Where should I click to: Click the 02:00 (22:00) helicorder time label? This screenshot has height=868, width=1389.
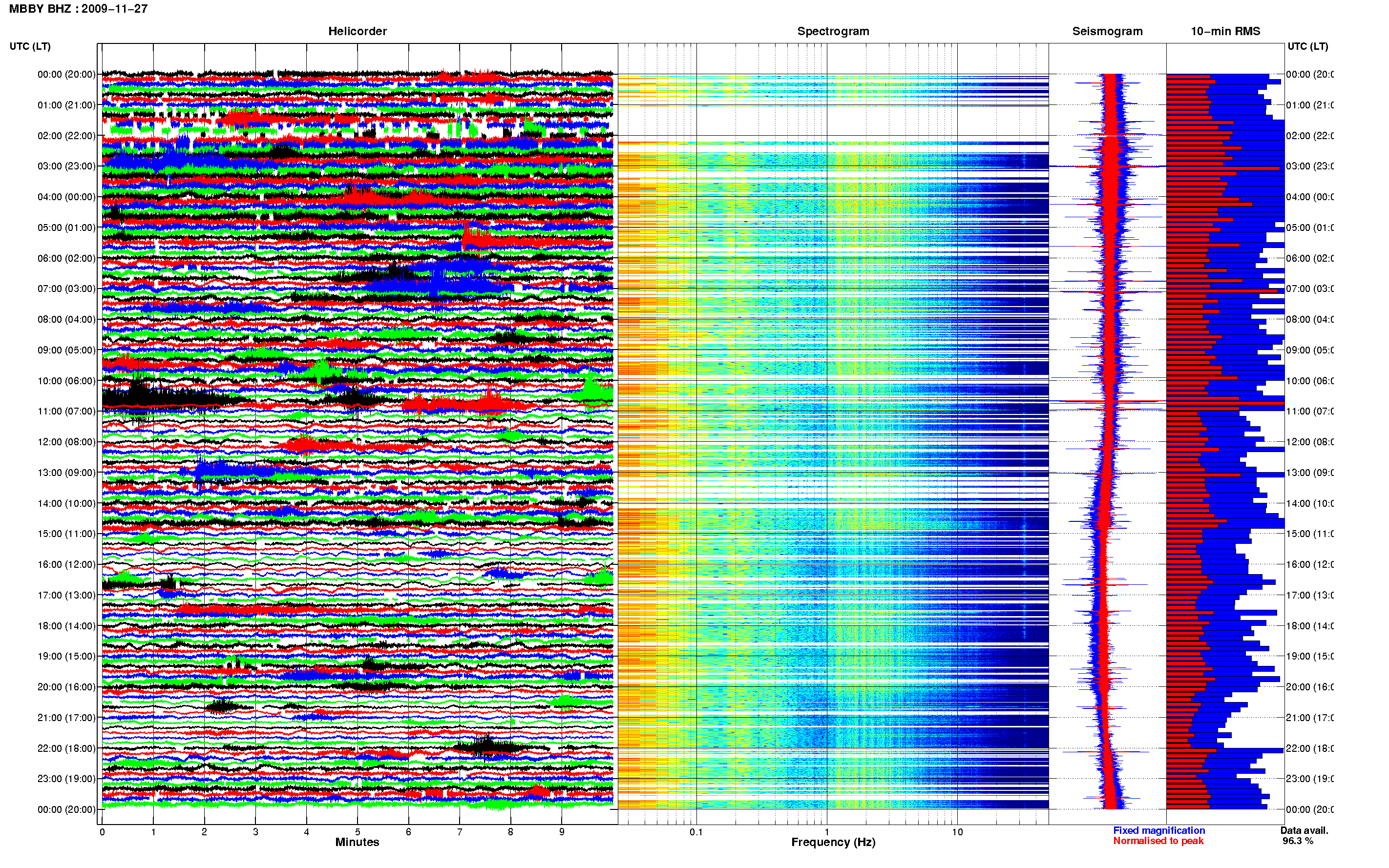coord(66,136)
